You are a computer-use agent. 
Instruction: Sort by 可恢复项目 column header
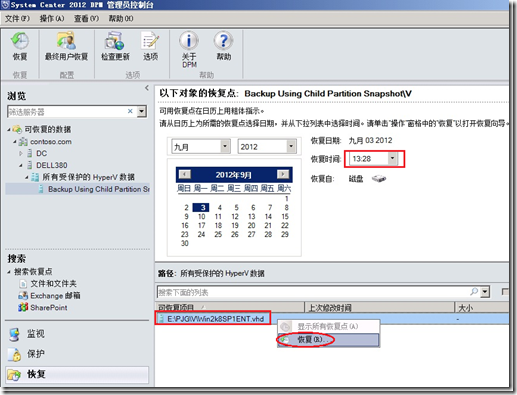[230, 307]
